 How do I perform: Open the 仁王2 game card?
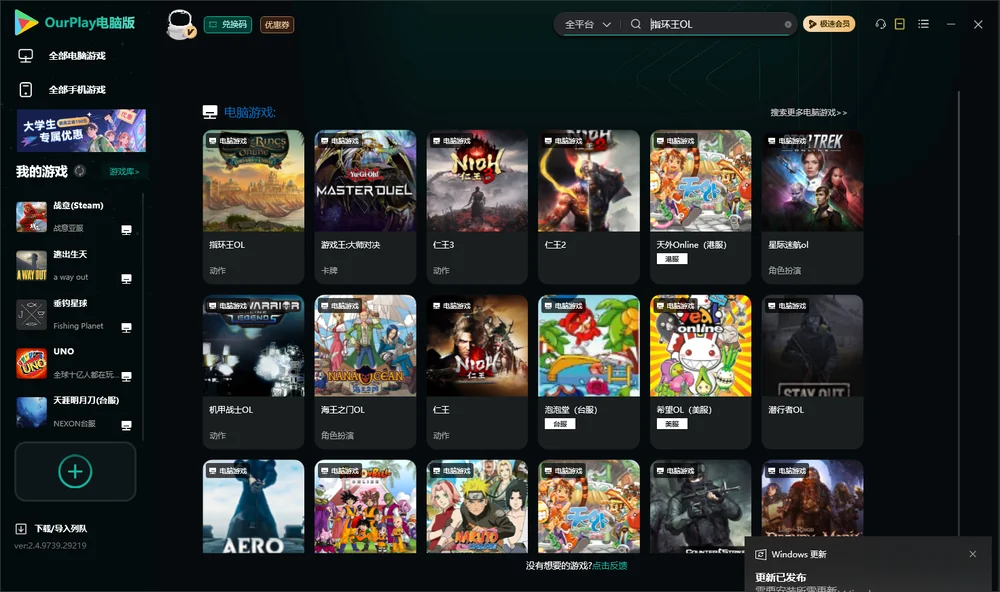point(589,207)
